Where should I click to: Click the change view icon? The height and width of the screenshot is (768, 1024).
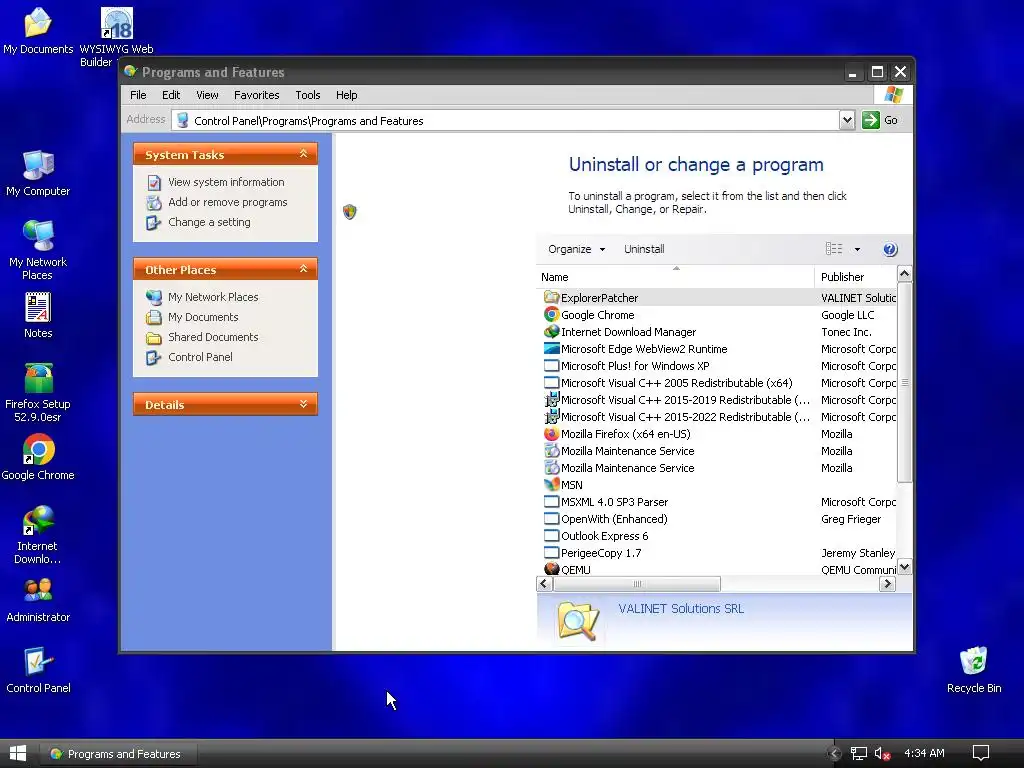tap(834, 249)
